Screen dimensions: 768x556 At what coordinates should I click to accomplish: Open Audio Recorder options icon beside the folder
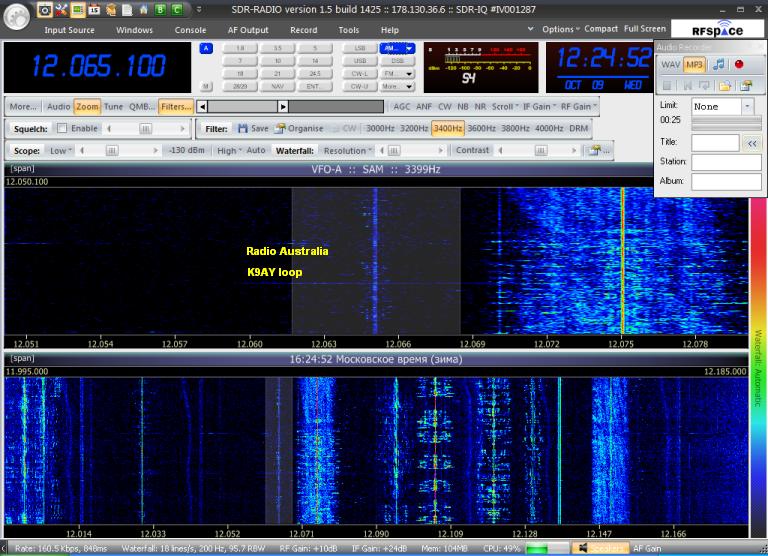tap(746, 85)
